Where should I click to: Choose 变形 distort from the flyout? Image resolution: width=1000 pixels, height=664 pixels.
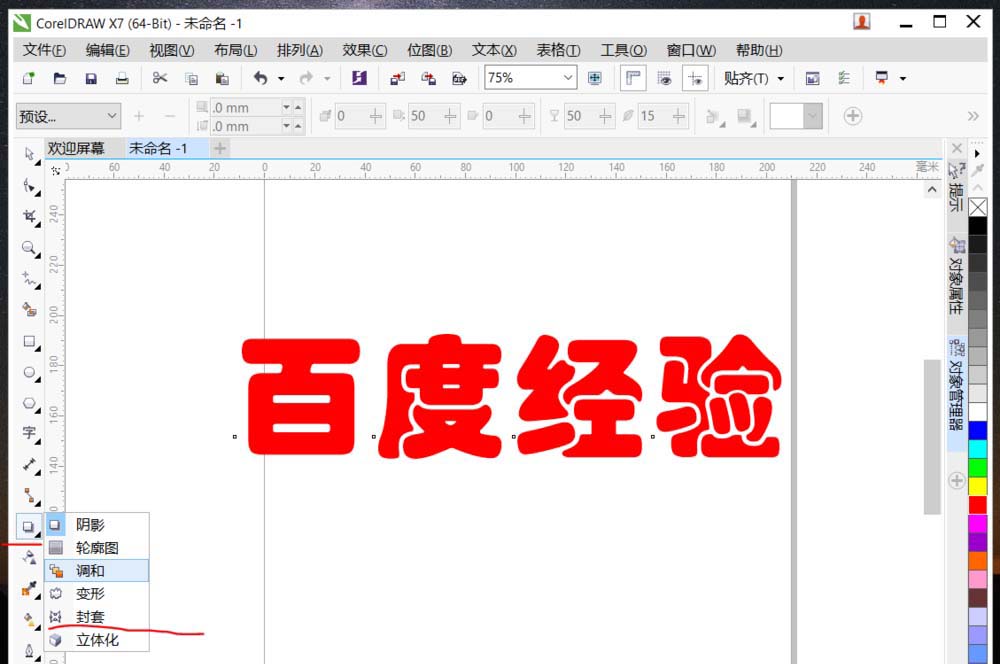pos(97,594)
